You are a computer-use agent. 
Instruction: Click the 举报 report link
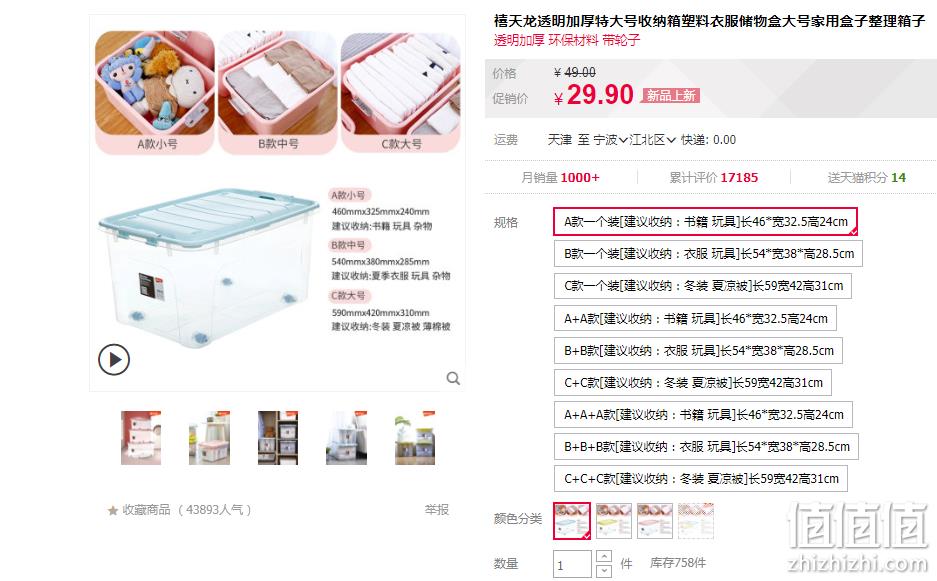click(436, 510)
